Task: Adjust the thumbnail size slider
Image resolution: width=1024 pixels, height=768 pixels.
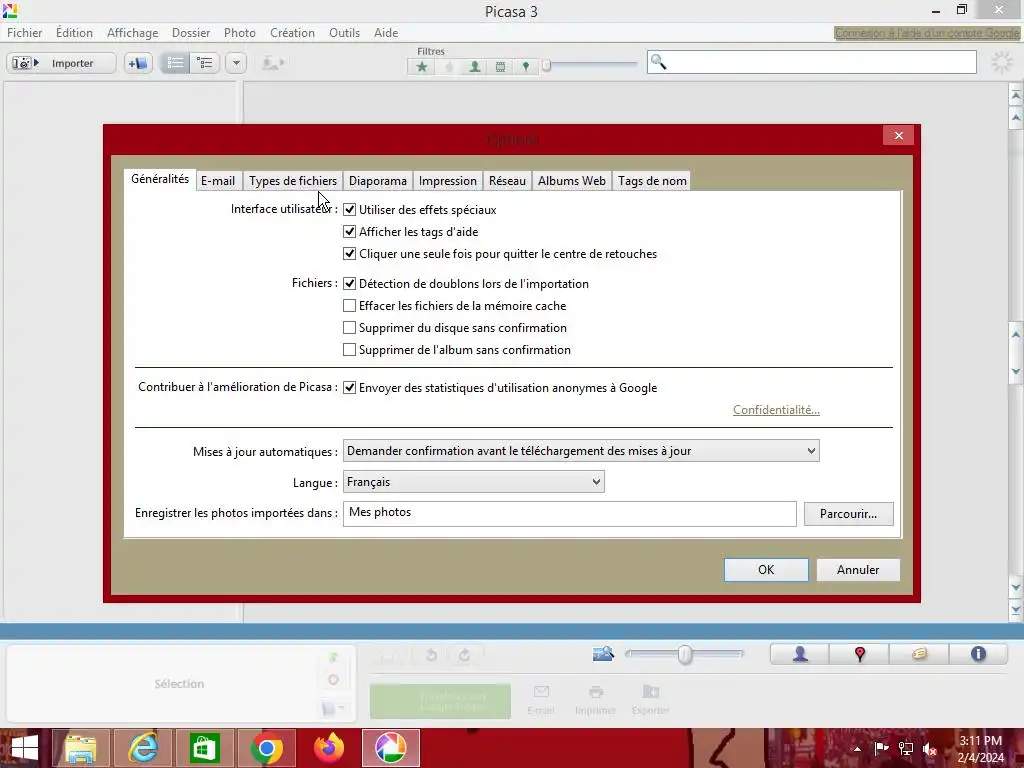Action: coord(684,654)
